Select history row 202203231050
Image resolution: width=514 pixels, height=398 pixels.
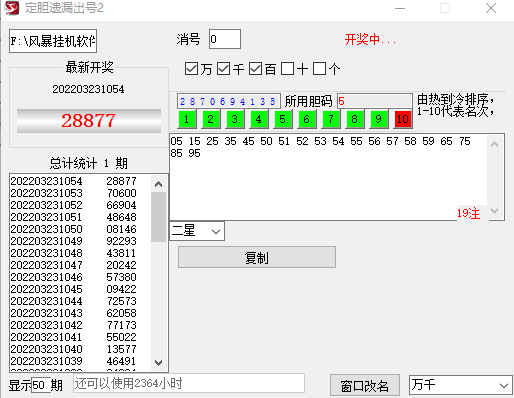(x=80, y=229)
